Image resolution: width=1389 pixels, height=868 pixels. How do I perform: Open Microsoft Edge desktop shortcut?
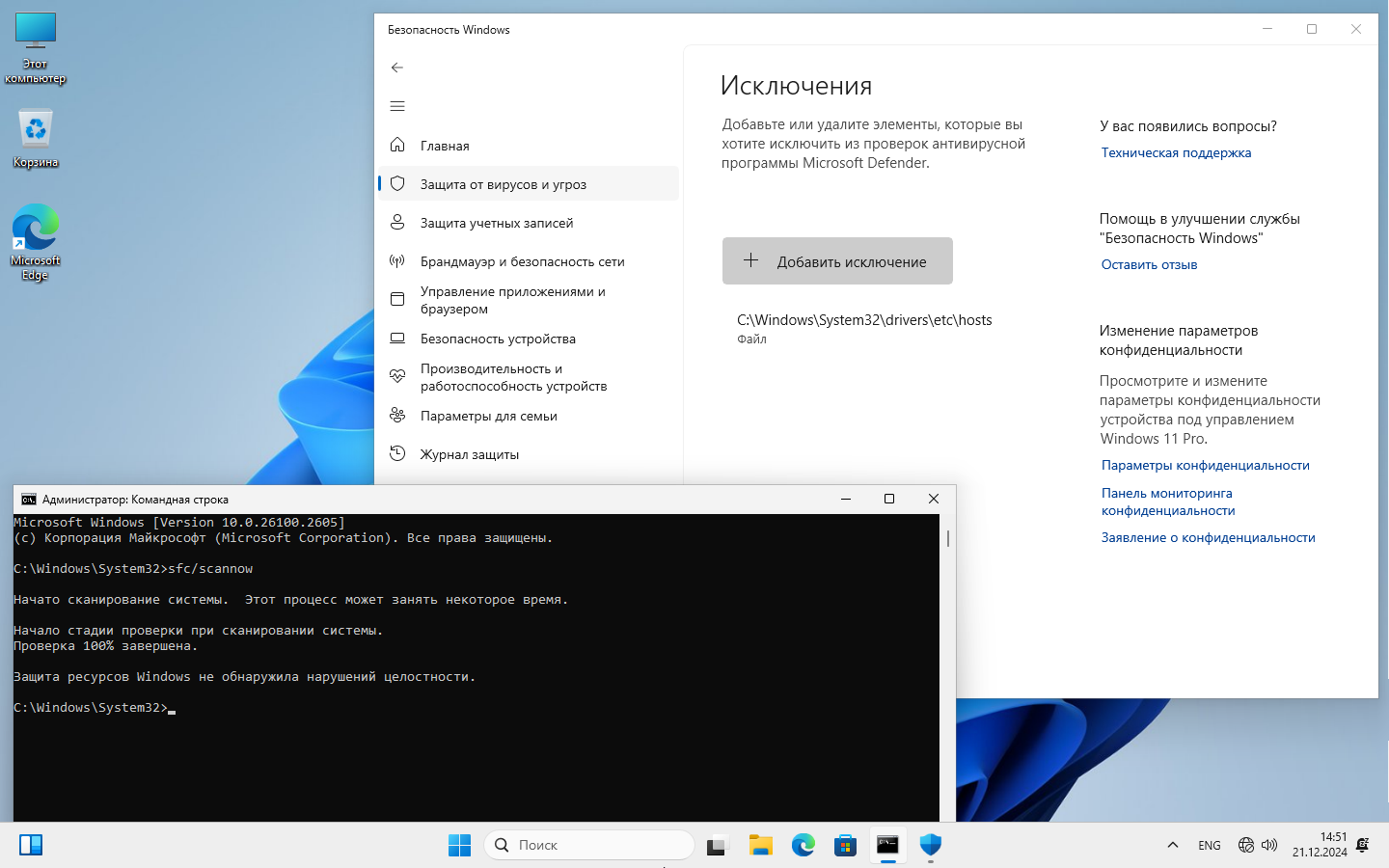point(36,242)
